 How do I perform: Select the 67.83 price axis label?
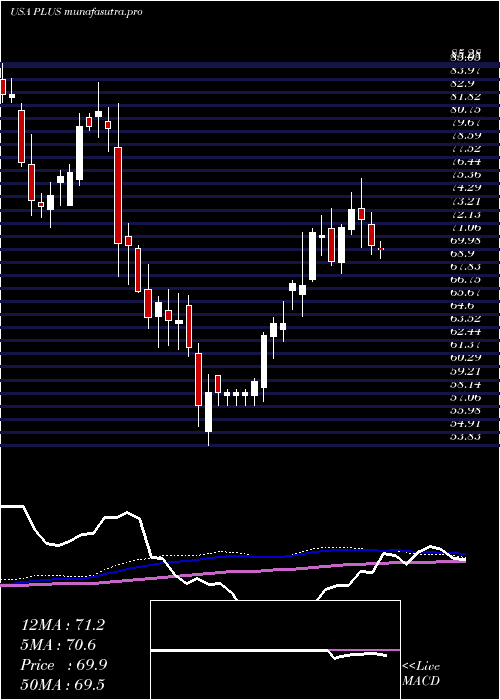[466, 267]
